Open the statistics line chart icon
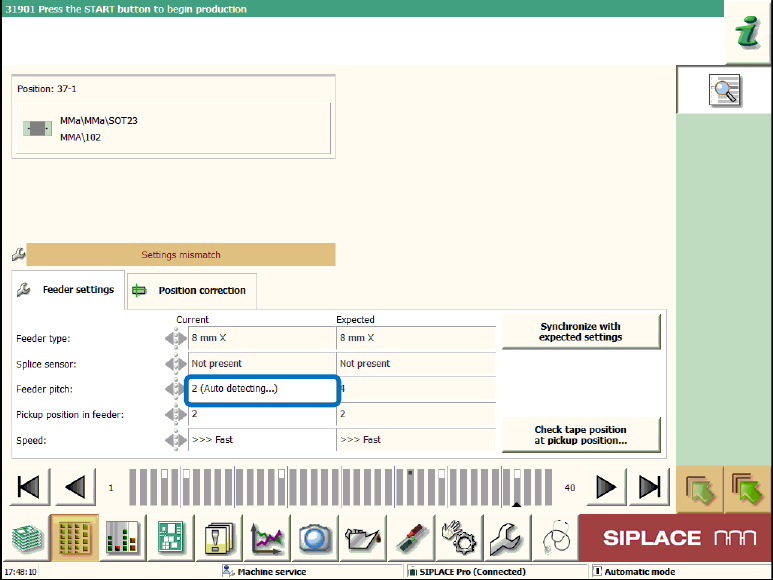Screen dimensions: 773x580 pos(267,538)
